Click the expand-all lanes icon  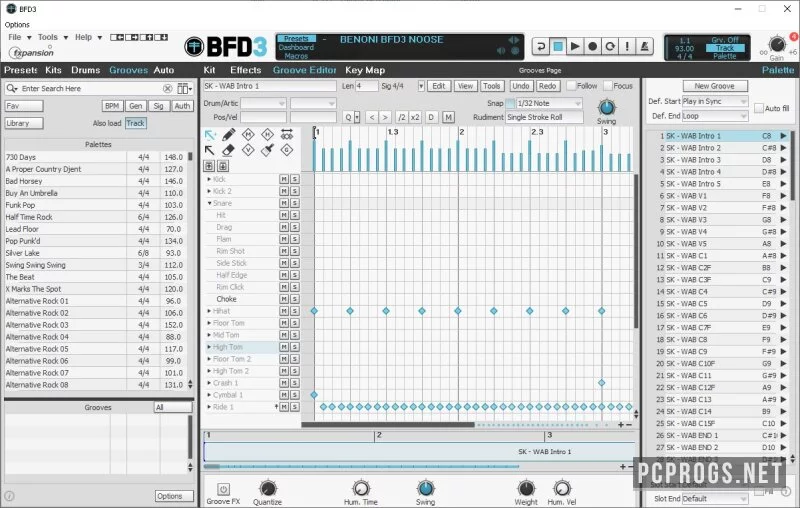point(223,166)
